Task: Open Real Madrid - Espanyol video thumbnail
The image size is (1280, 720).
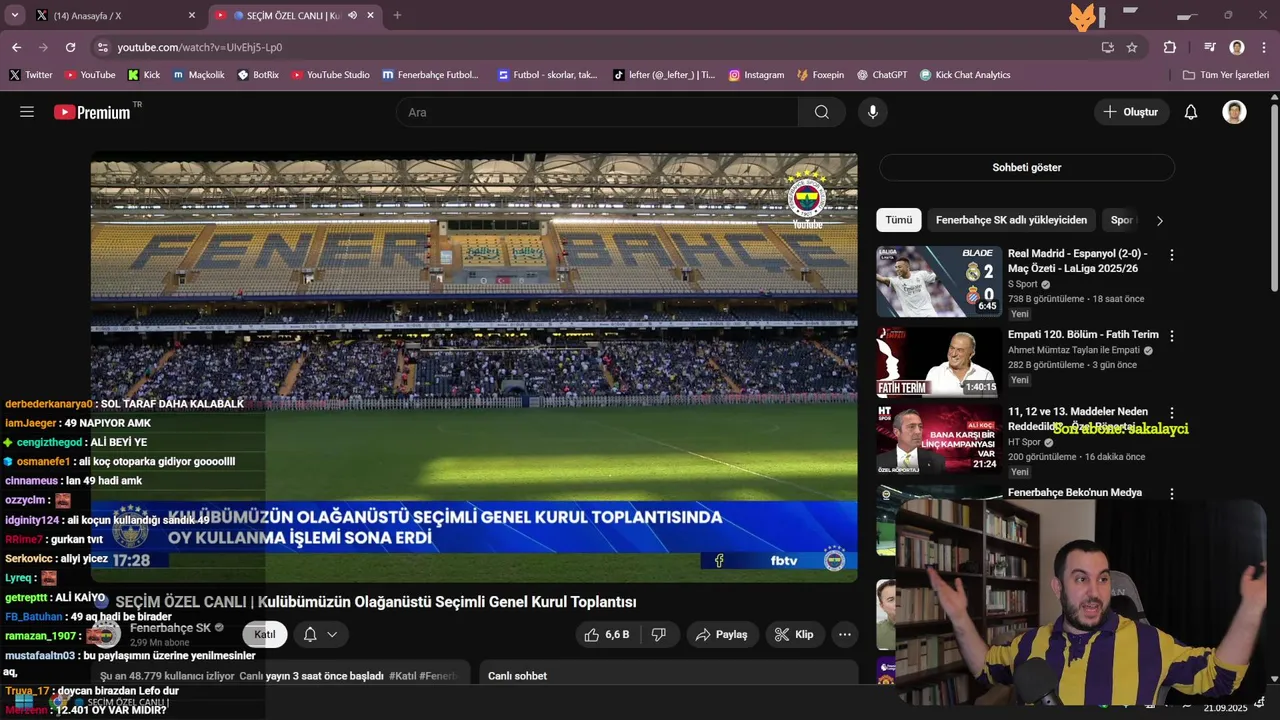Action: coord(939,282)
